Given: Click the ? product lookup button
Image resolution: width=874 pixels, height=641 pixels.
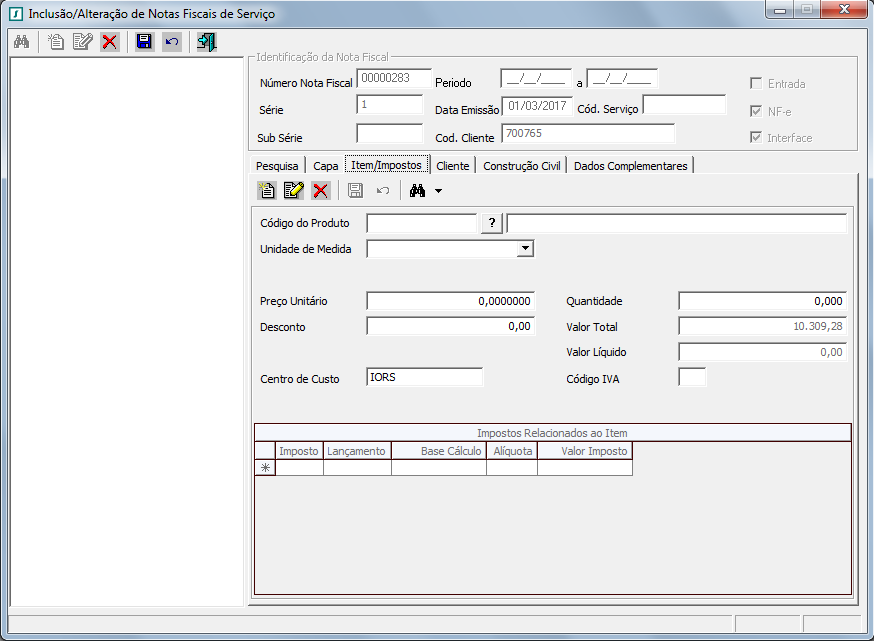Looking at the screenshot, I should [x=491, y=224].
